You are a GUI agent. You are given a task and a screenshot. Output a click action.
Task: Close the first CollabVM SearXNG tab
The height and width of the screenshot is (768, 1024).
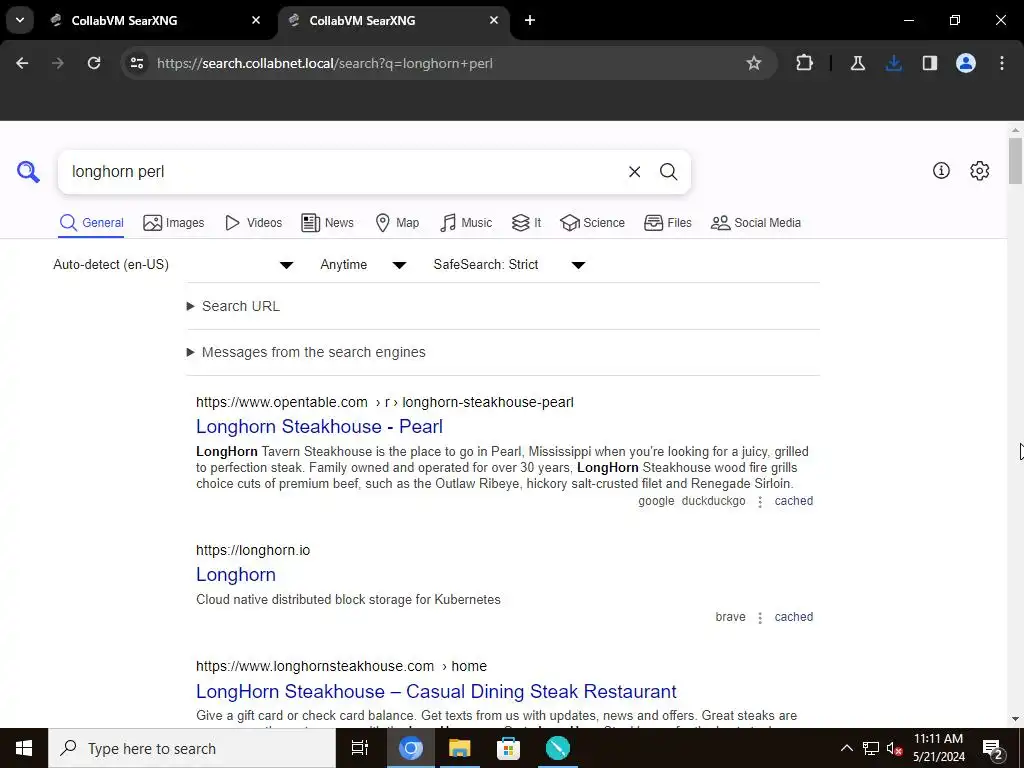click(256, 20)
